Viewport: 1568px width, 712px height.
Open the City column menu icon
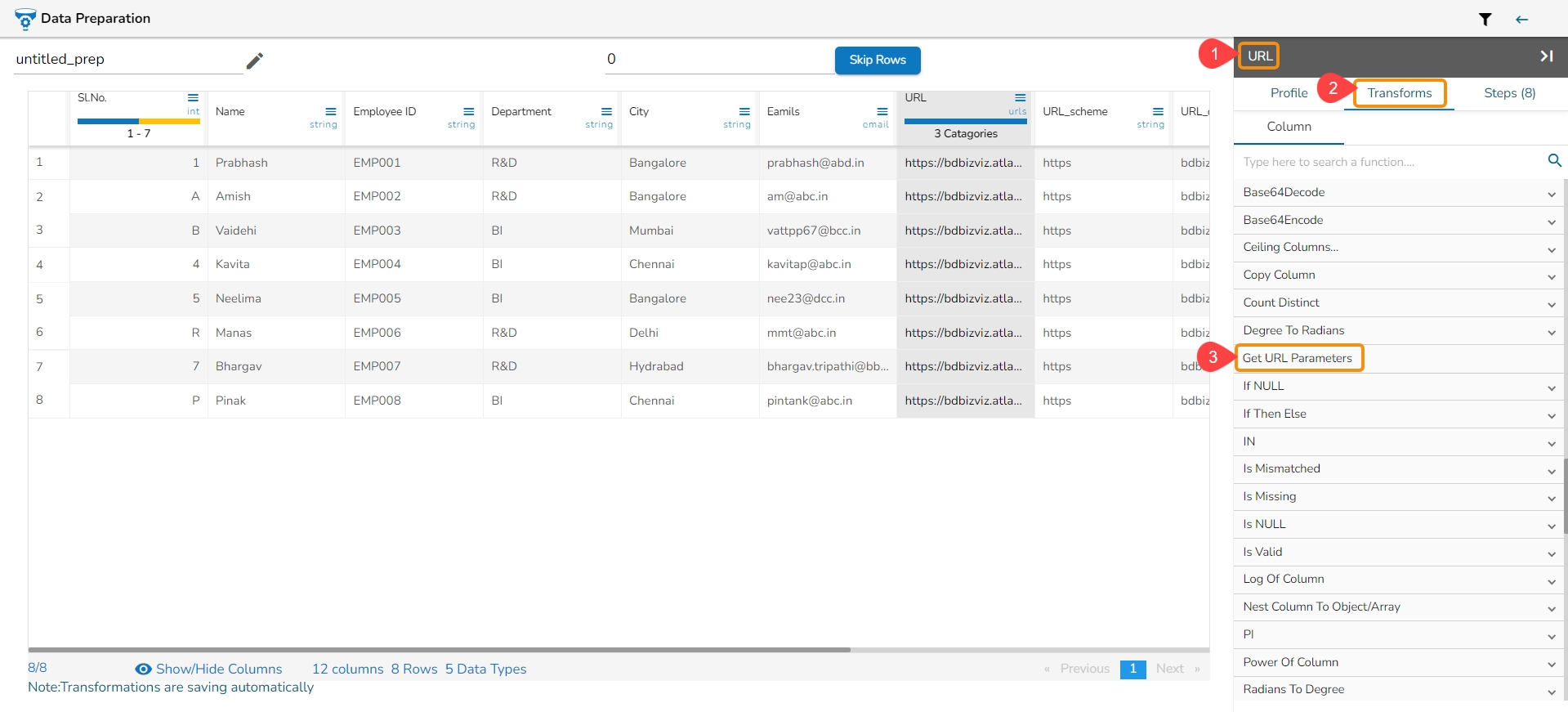tap(744, 112)
